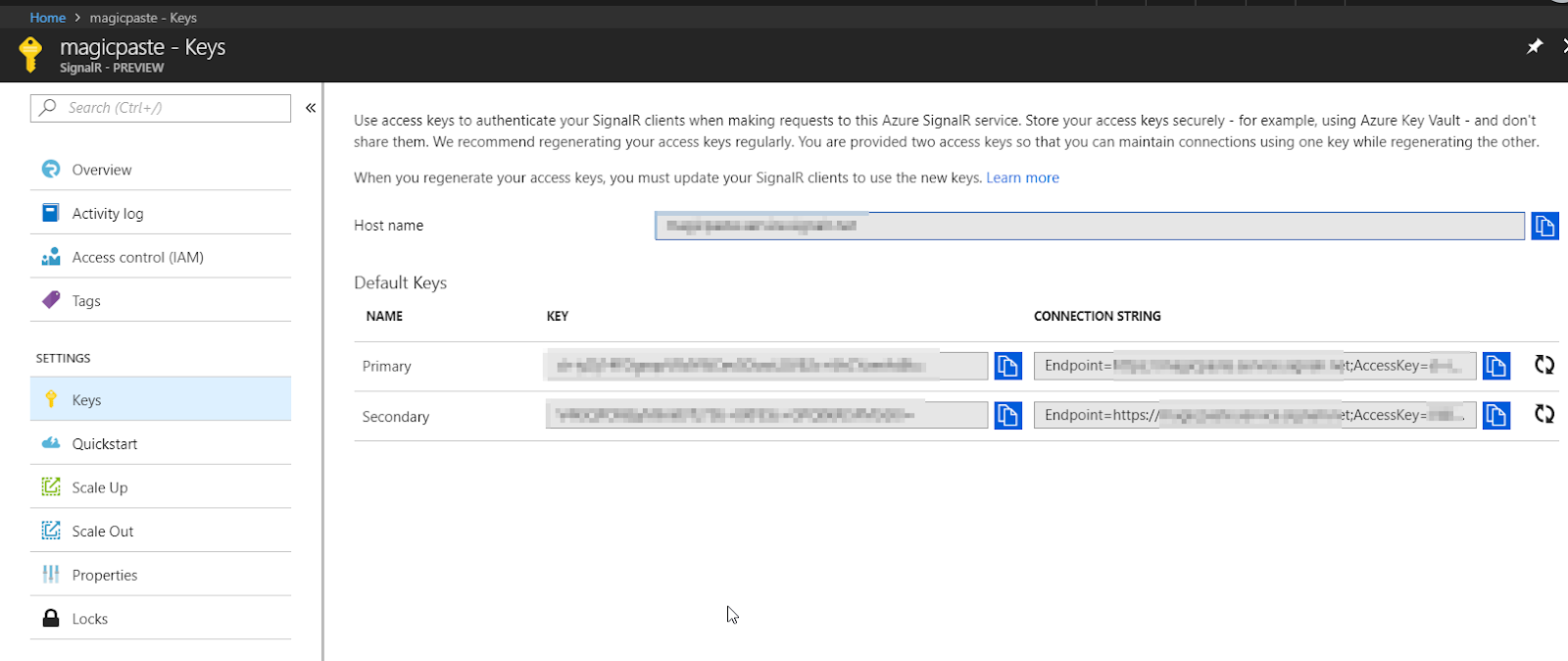Click the Secondary row label
The image size is (1568, 661).
click(395, 416)
